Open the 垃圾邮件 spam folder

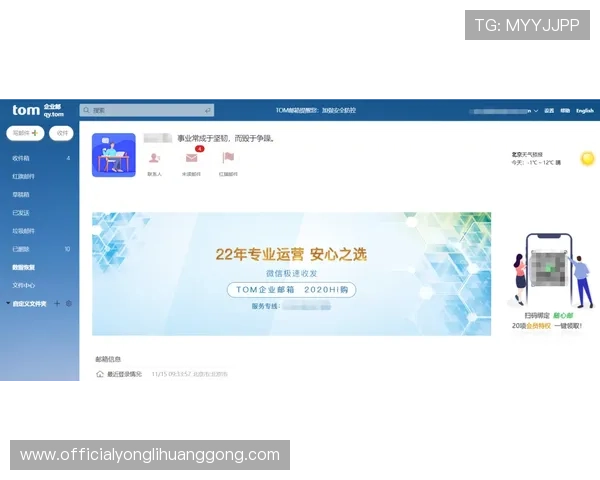pyautogui.click(x=24, y=231)
